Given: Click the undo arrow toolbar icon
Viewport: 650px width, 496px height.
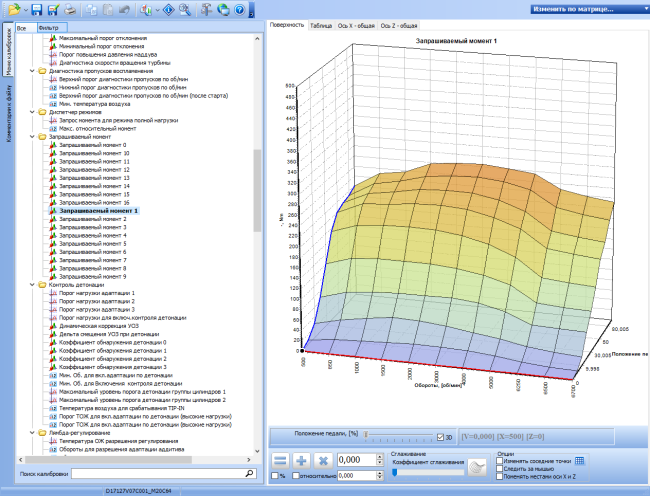Looking at the screenshot, I should click(x=124, y=10).
